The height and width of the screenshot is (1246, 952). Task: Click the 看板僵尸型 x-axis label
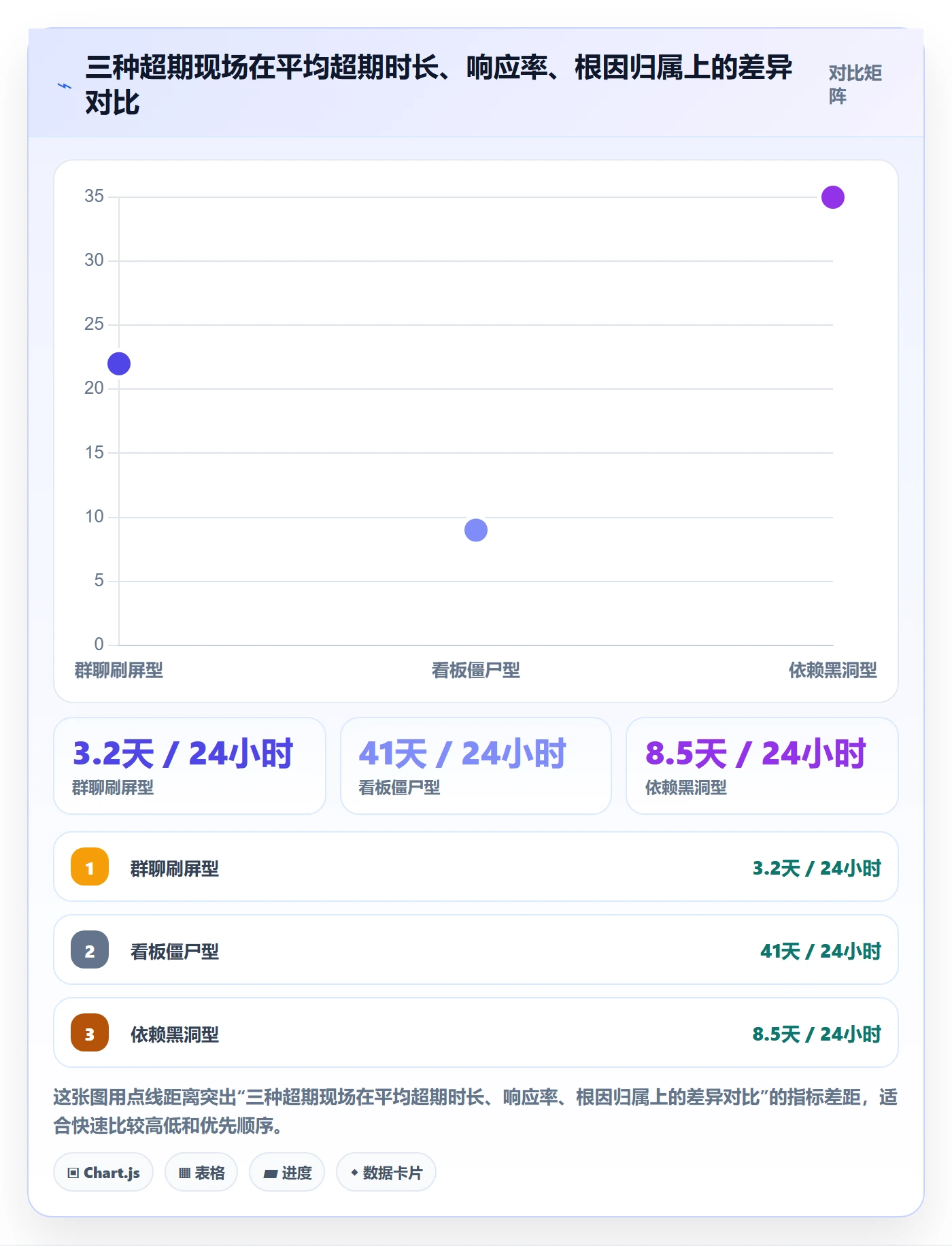coord(476,671)
